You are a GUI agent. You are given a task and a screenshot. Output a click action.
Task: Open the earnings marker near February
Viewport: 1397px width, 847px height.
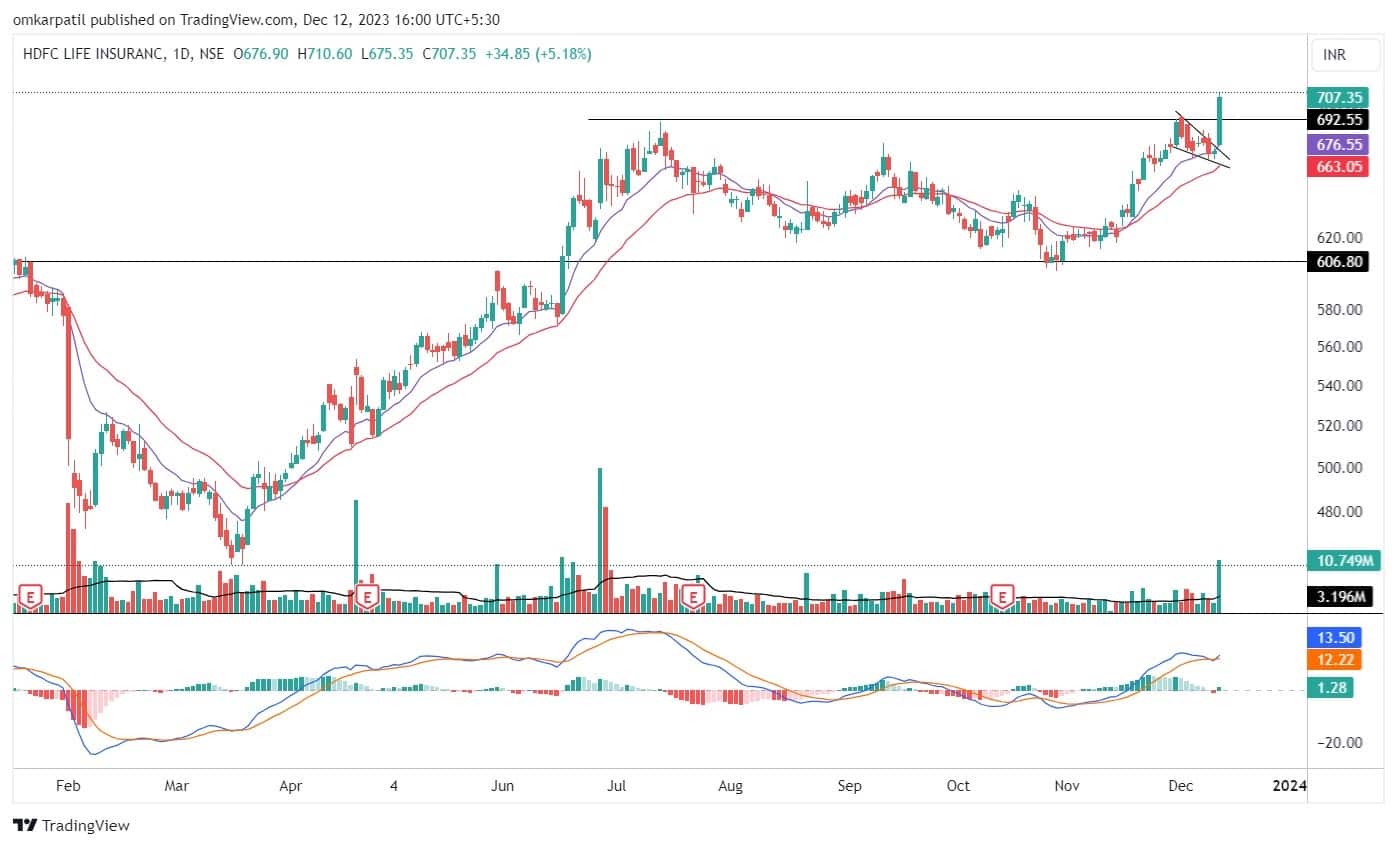(x=31, y=598)
